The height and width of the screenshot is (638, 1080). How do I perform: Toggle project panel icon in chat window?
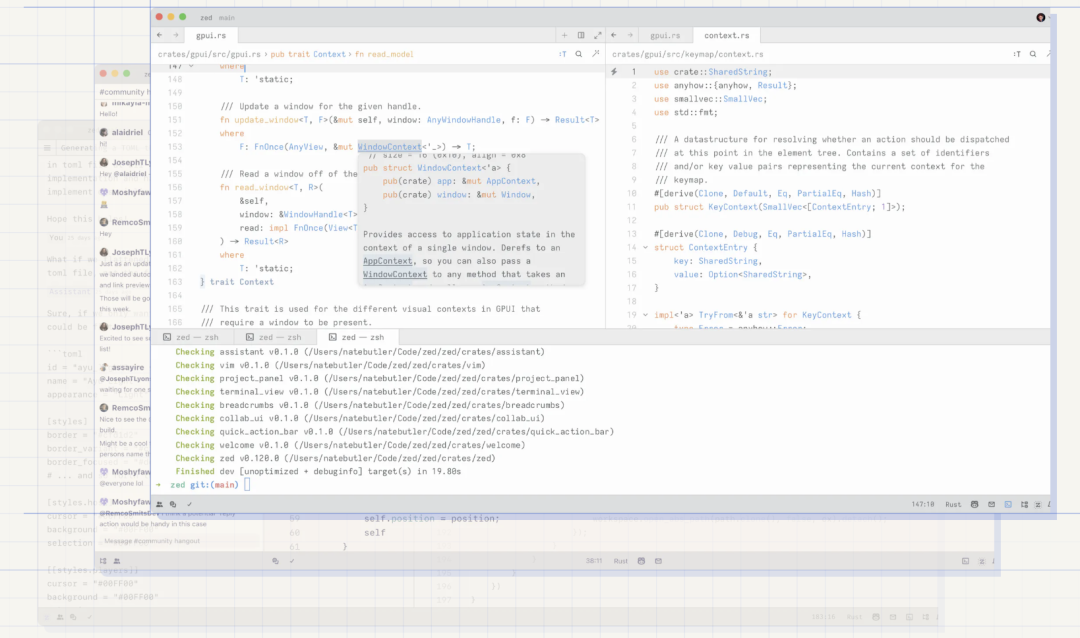[x=103, y=561]
